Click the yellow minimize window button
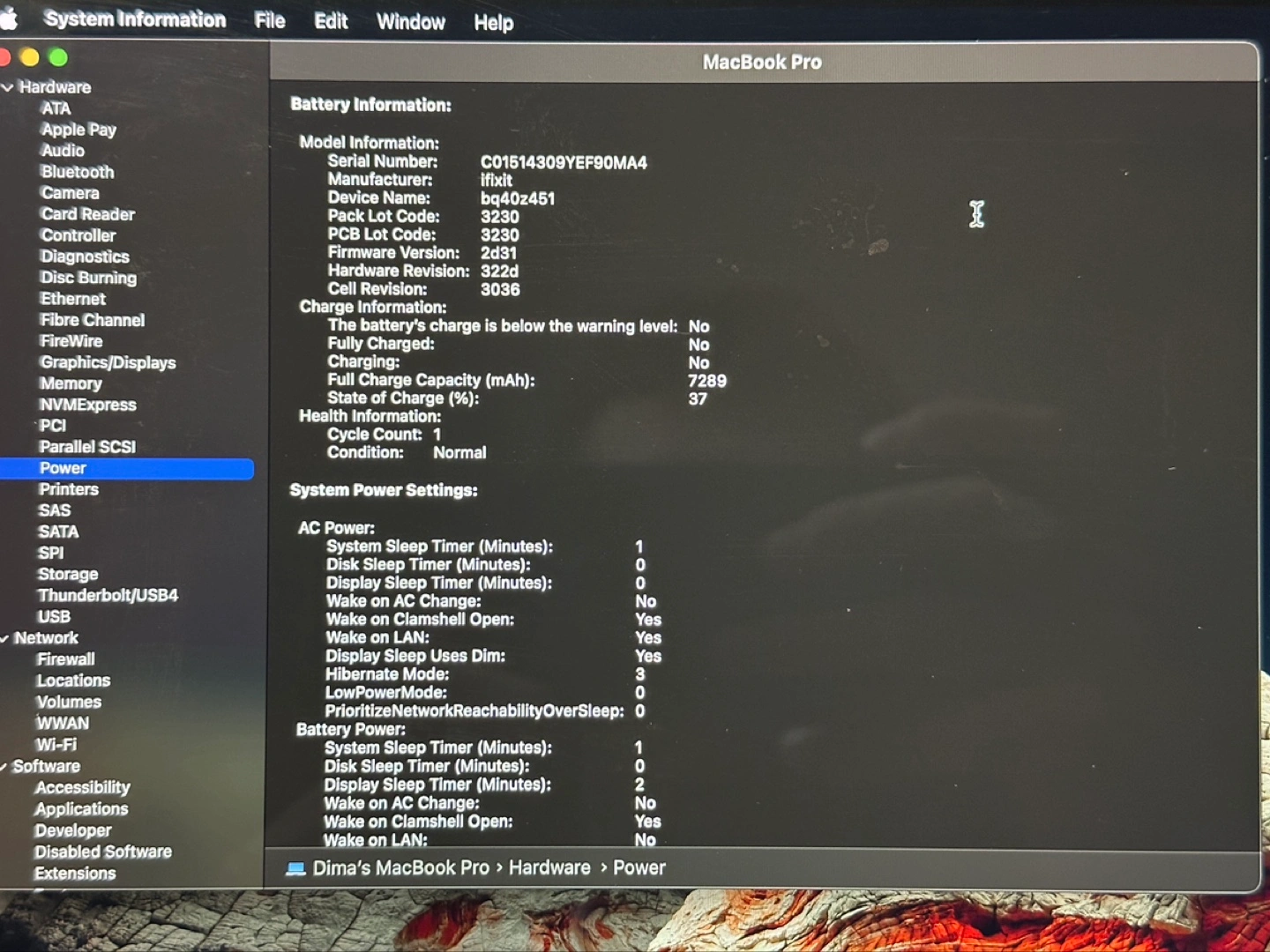The width and height of the screenshot is (1270, 952). pos(29,57)
